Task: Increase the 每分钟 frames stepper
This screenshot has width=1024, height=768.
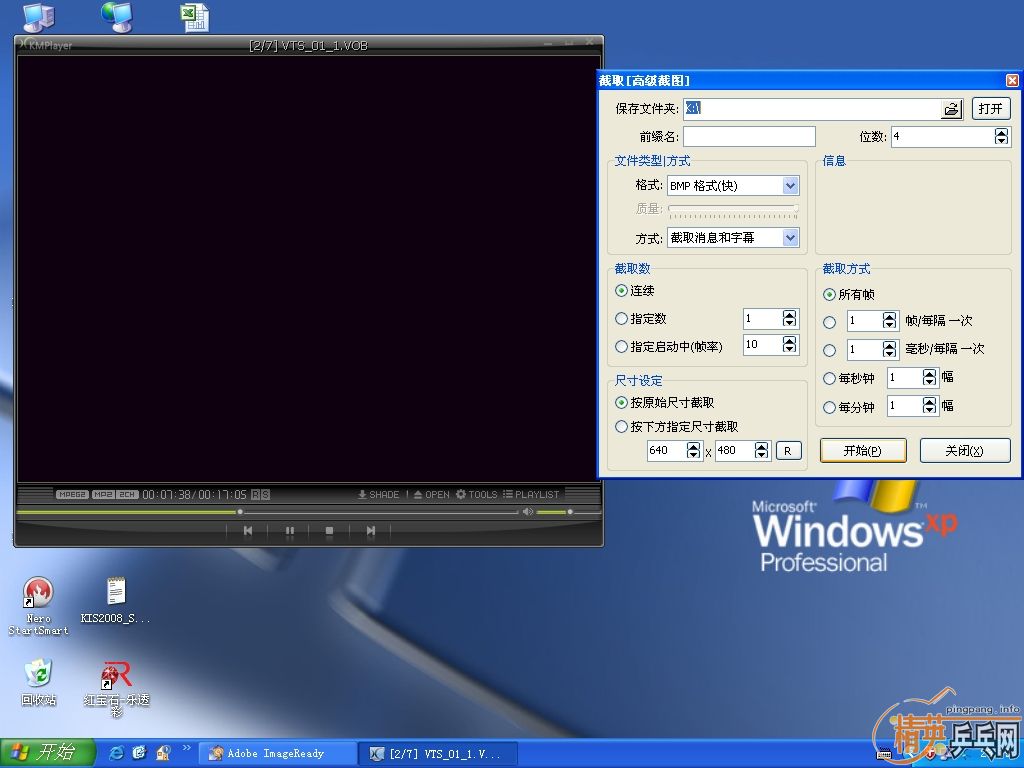Action: tap(929, 402)
